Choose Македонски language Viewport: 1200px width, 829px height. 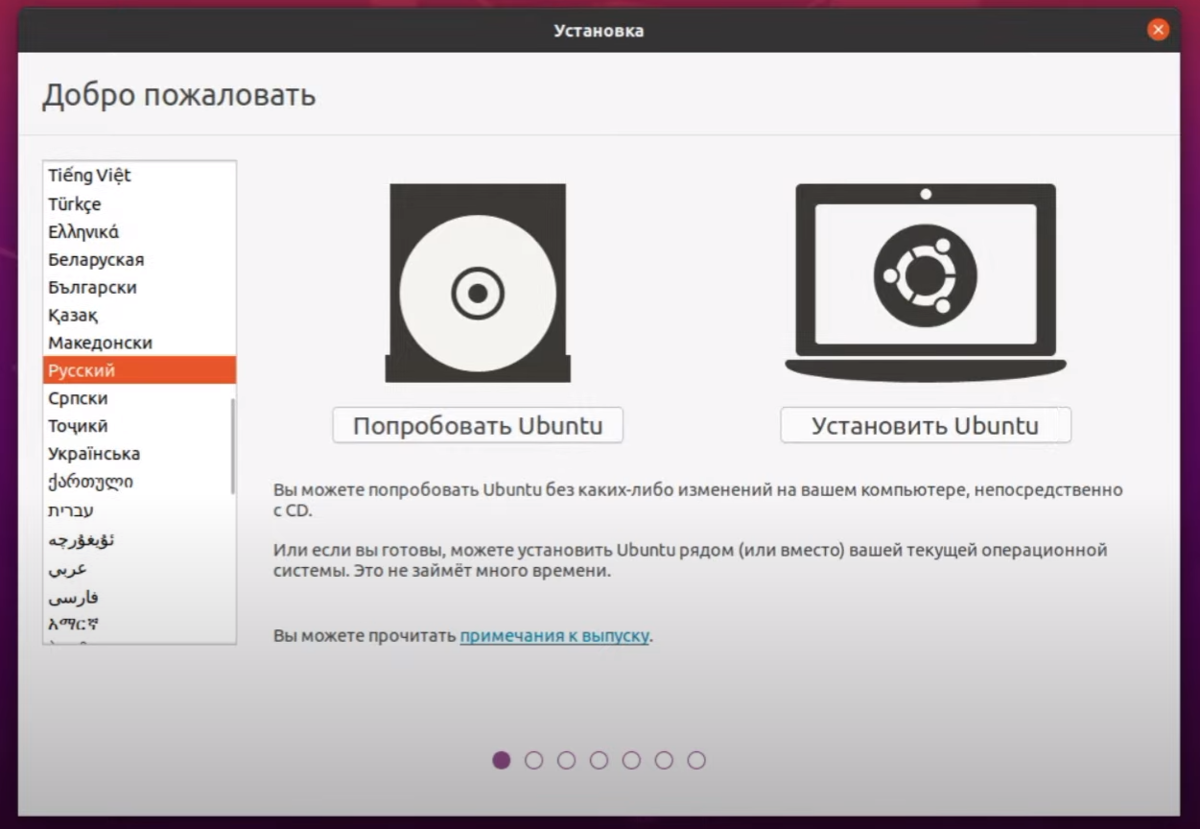(139, 342)
